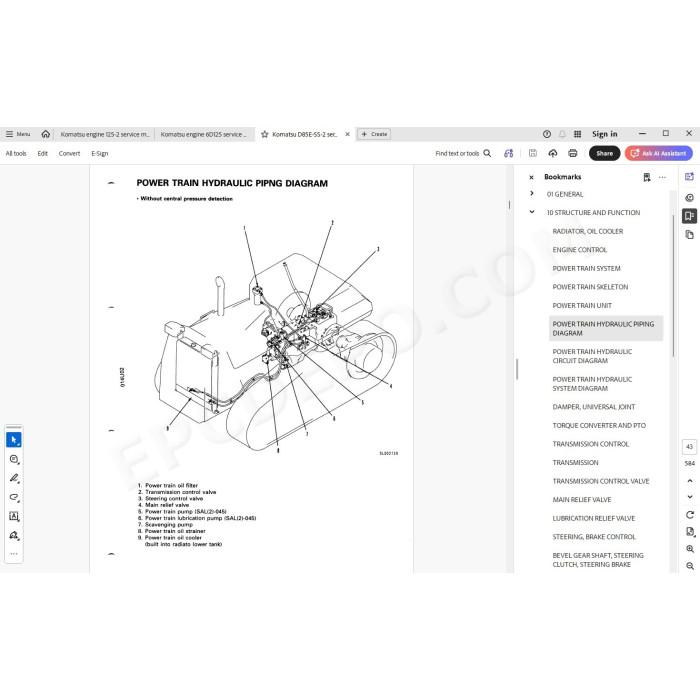Open BEVEL GEAR SHAFT, STEERING CLUTCH bookmark
700x700 pixels.
click(x=598, y=560)
